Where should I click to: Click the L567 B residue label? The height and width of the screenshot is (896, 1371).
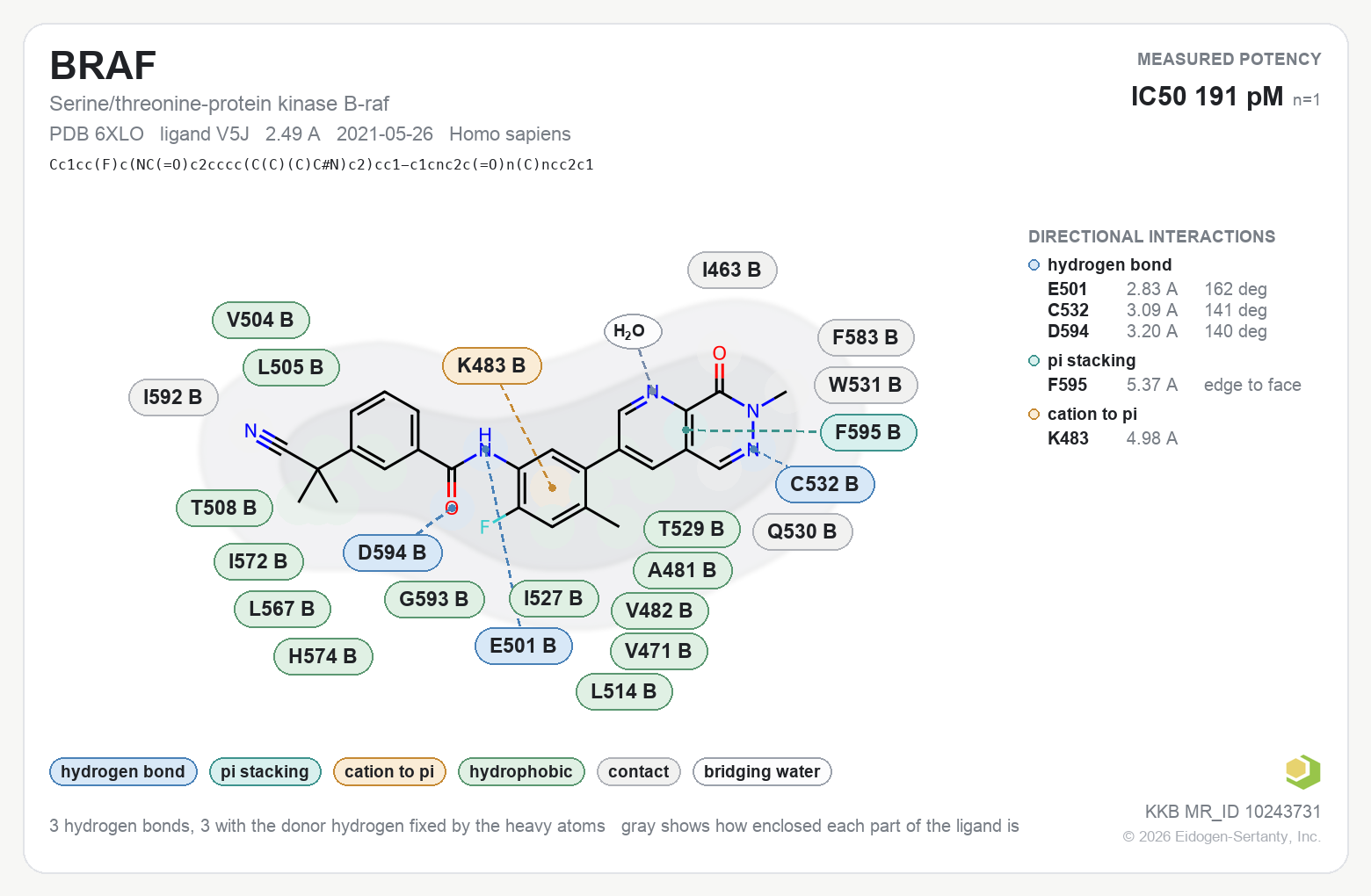coord(282,609)
